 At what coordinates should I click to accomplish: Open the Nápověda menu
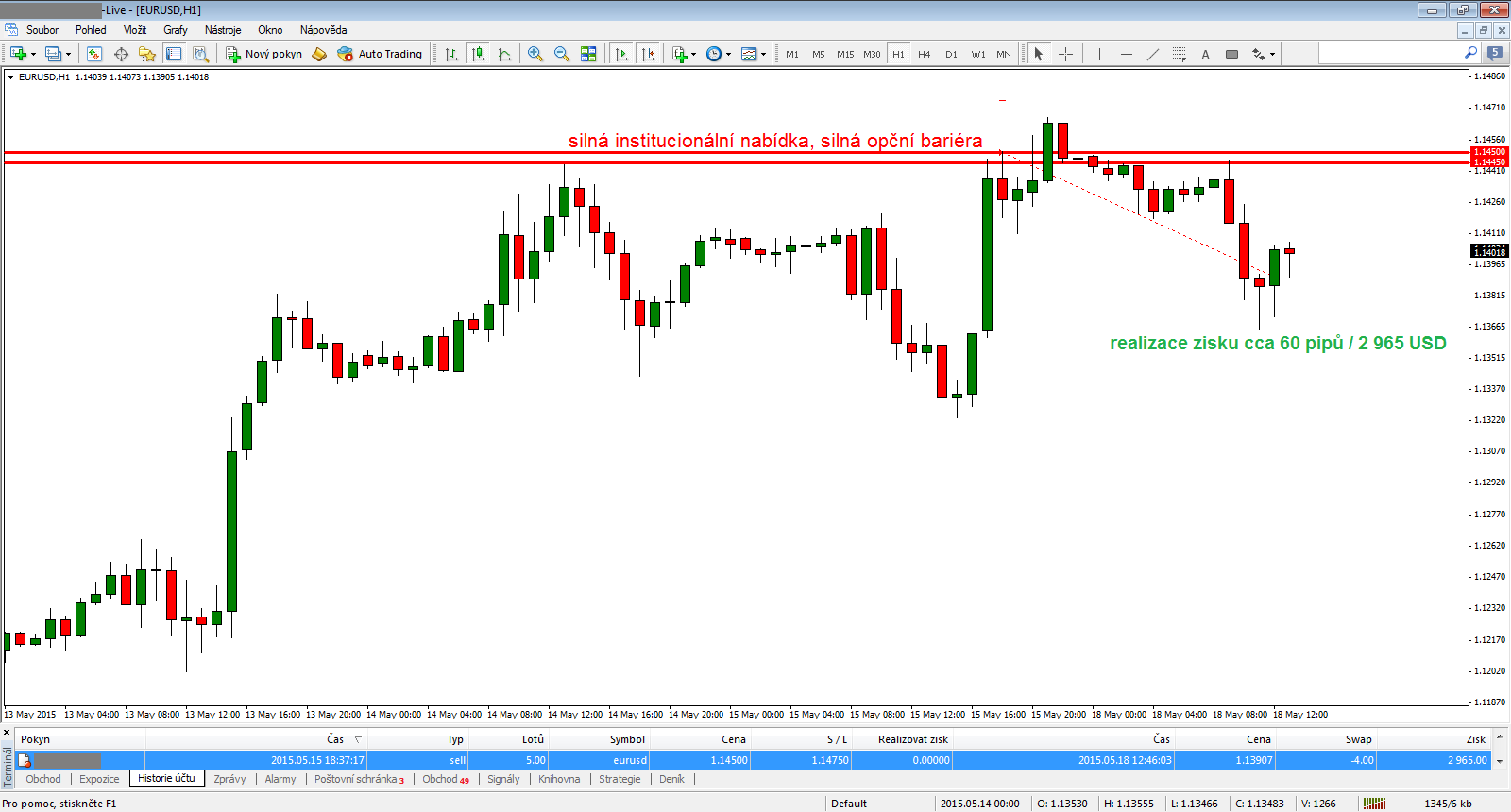pos(323,30)
